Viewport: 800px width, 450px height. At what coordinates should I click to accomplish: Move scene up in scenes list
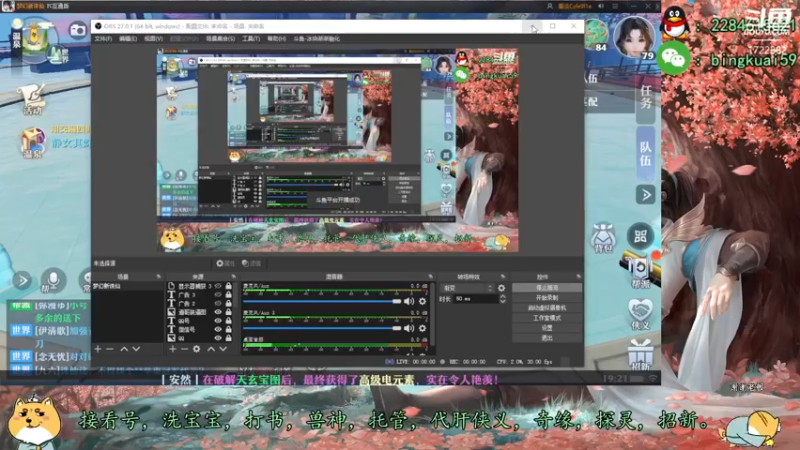pyautogui.click(x=124, y=349)
